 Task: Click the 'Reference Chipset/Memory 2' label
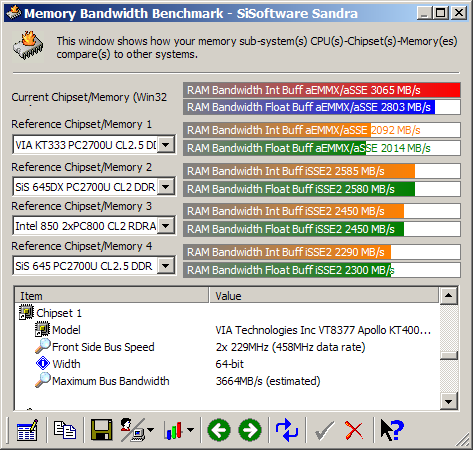click(82, 167)
